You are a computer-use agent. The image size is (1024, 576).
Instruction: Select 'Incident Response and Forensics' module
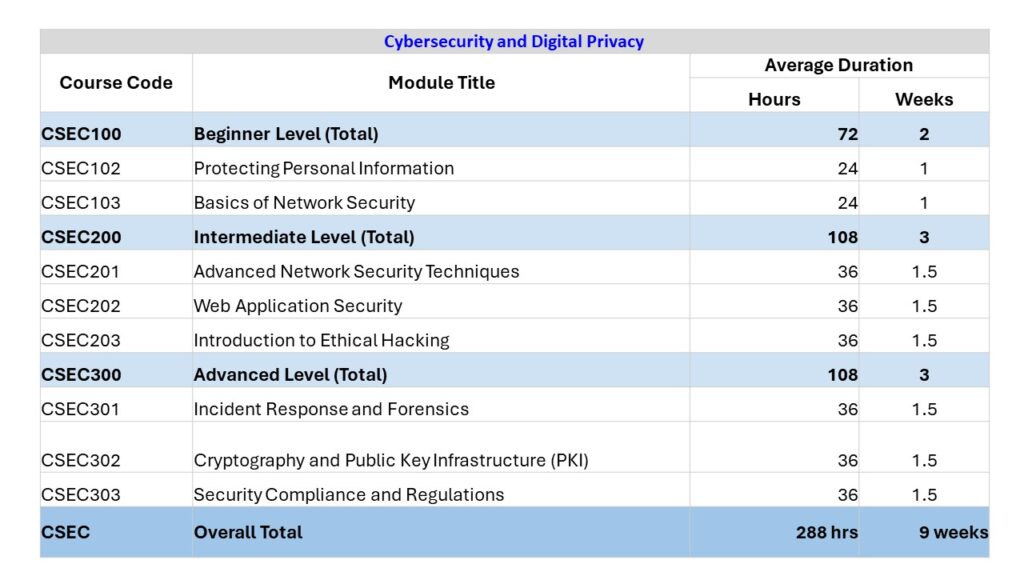click(331, 409)
